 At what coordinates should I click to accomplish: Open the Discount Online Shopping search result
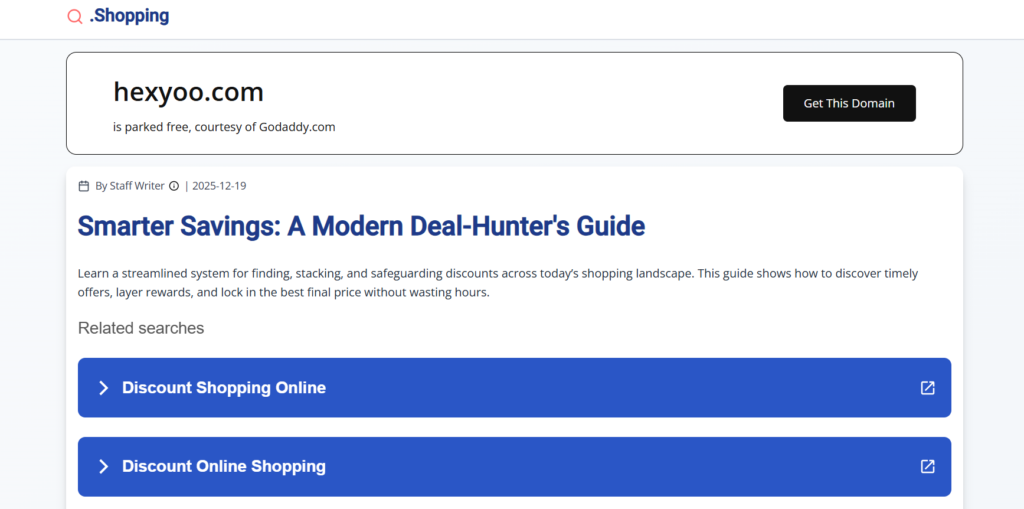coord(224,466)
